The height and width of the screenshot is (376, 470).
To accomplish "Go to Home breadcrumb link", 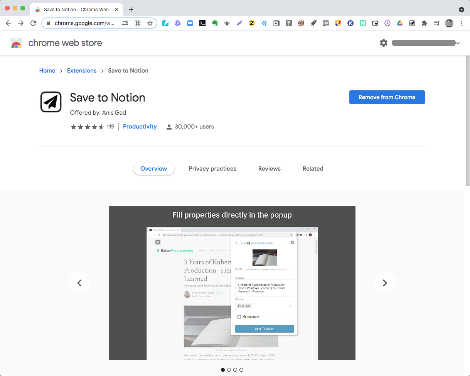I will [x=47, y=71].
